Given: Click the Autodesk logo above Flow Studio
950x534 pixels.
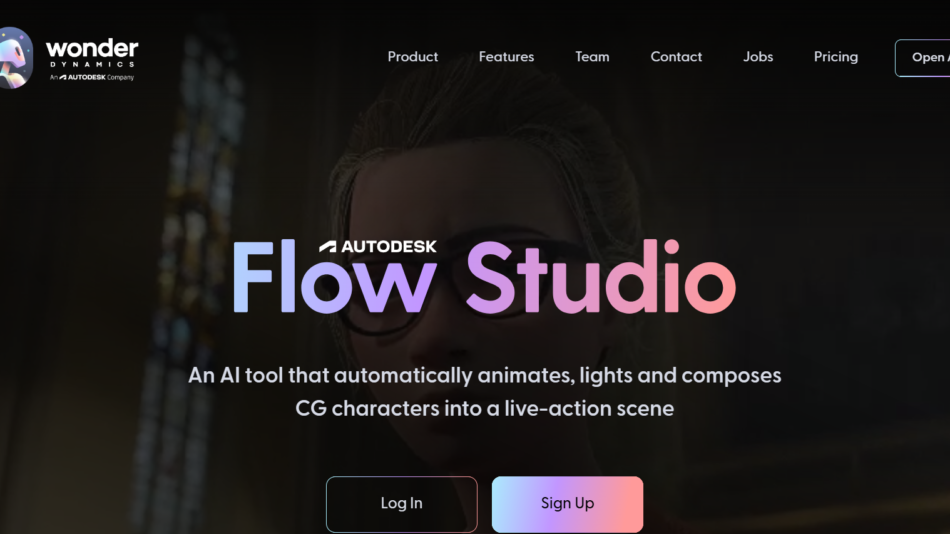Looking at the screenshot, I should tap(377, 247).
